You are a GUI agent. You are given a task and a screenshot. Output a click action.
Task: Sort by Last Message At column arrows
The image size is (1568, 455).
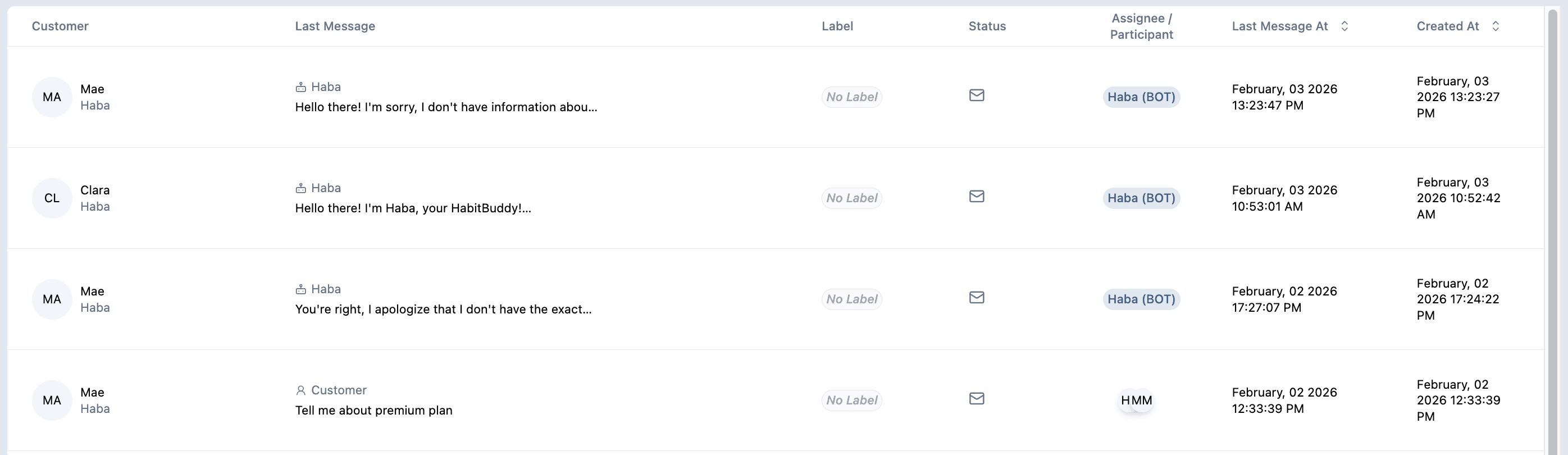click(1344, 26)
